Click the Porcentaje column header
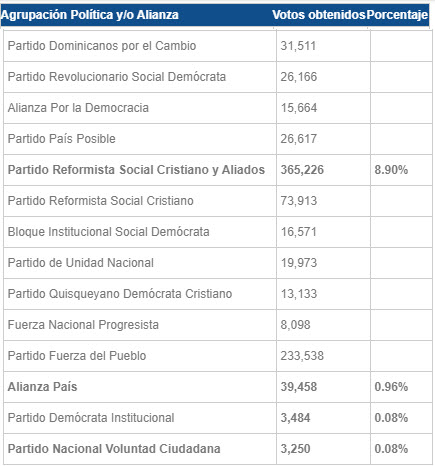This screenshot has height=466, width=435. tap(397, 15)
